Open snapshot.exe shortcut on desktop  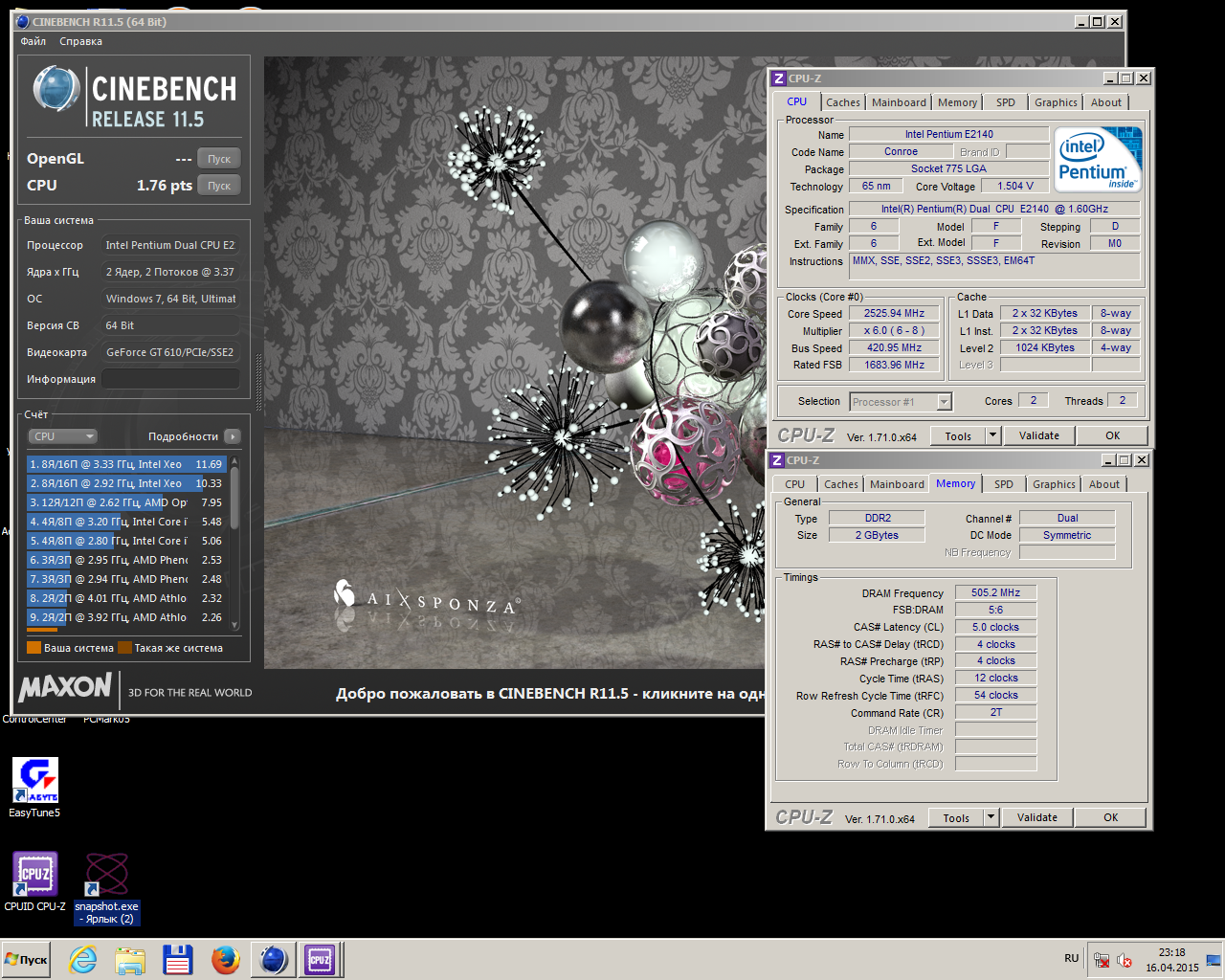[106, 889]
